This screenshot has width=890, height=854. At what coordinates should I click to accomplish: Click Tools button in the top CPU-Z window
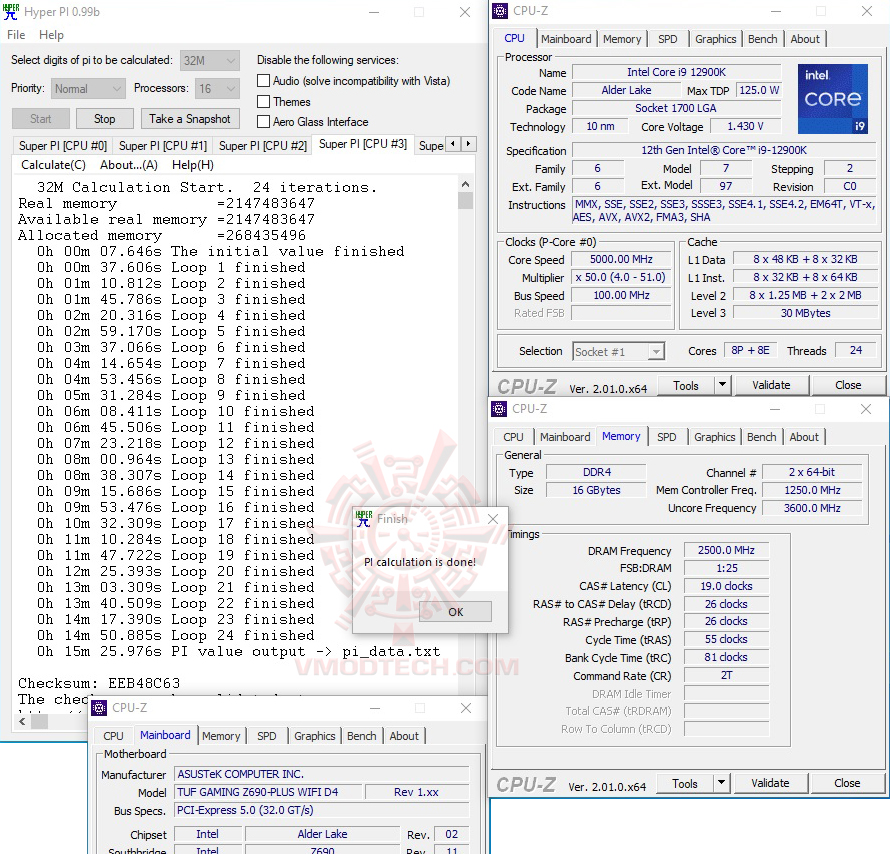[686, 385]
